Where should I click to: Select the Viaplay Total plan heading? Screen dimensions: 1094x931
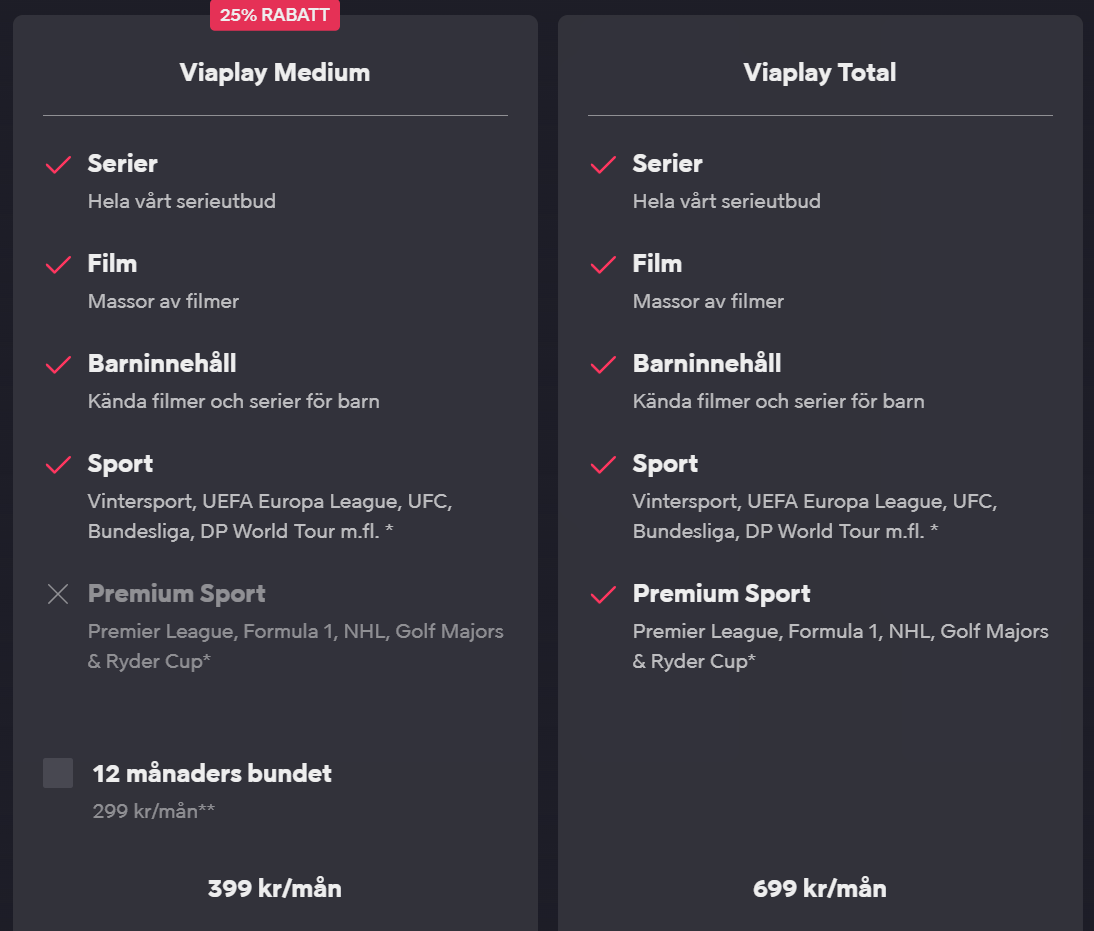(820, 73)
